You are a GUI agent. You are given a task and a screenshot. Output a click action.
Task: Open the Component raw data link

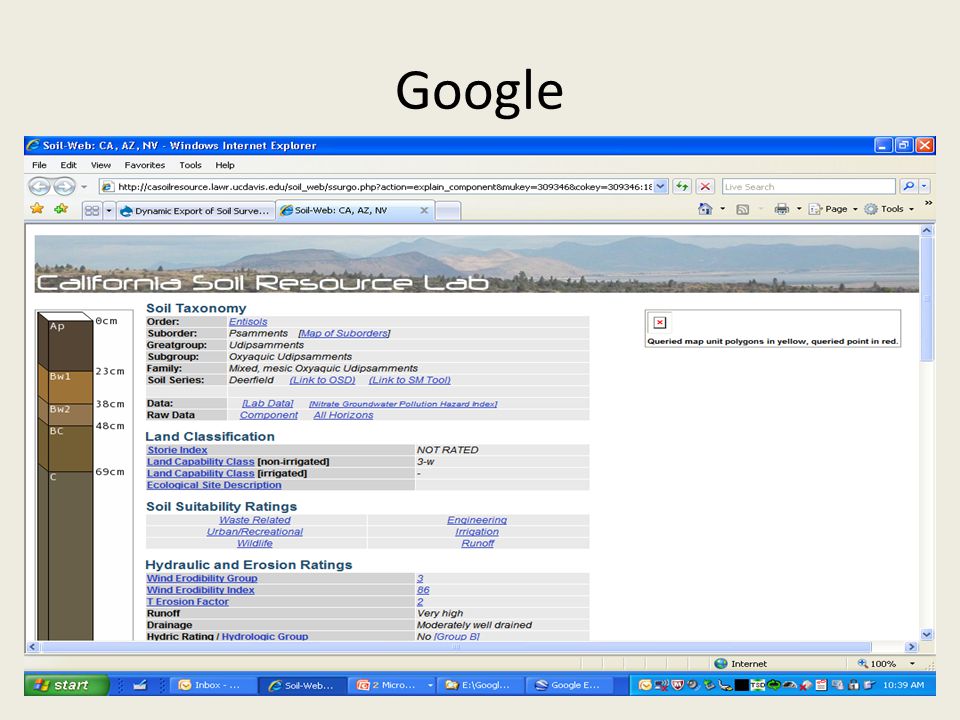pyautogui.click(x=269, y=415)
